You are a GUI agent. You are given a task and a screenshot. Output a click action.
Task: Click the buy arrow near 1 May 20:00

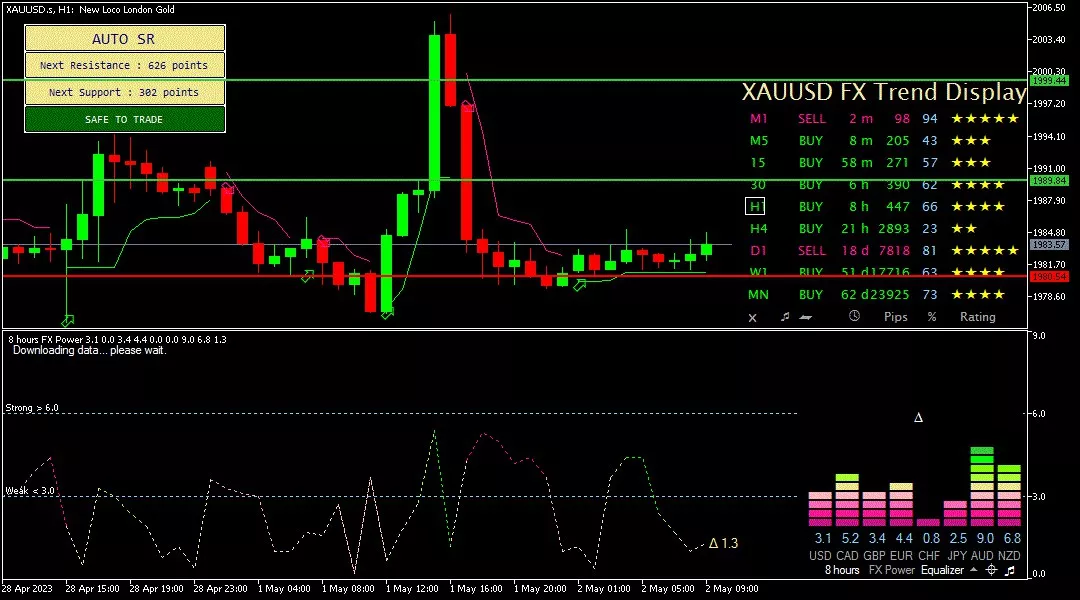coord(580,285)
